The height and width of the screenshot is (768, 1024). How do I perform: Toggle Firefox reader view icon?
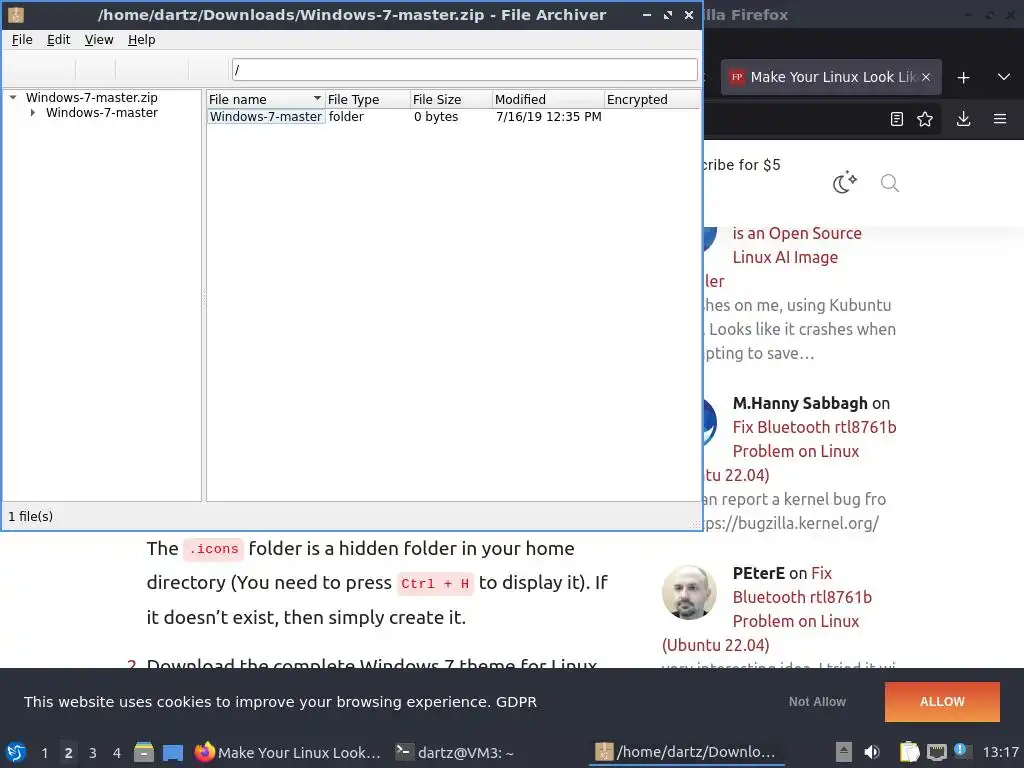(897, 119)
